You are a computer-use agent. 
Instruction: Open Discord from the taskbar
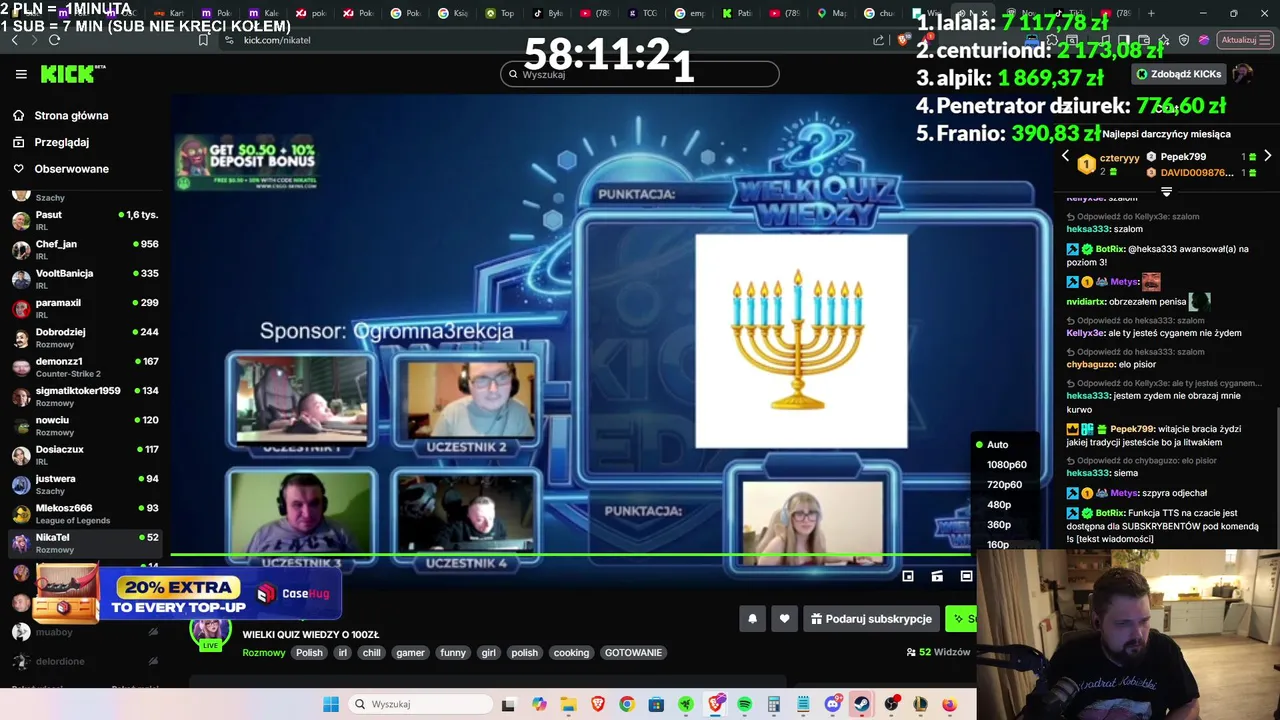(x=833, y=704)
